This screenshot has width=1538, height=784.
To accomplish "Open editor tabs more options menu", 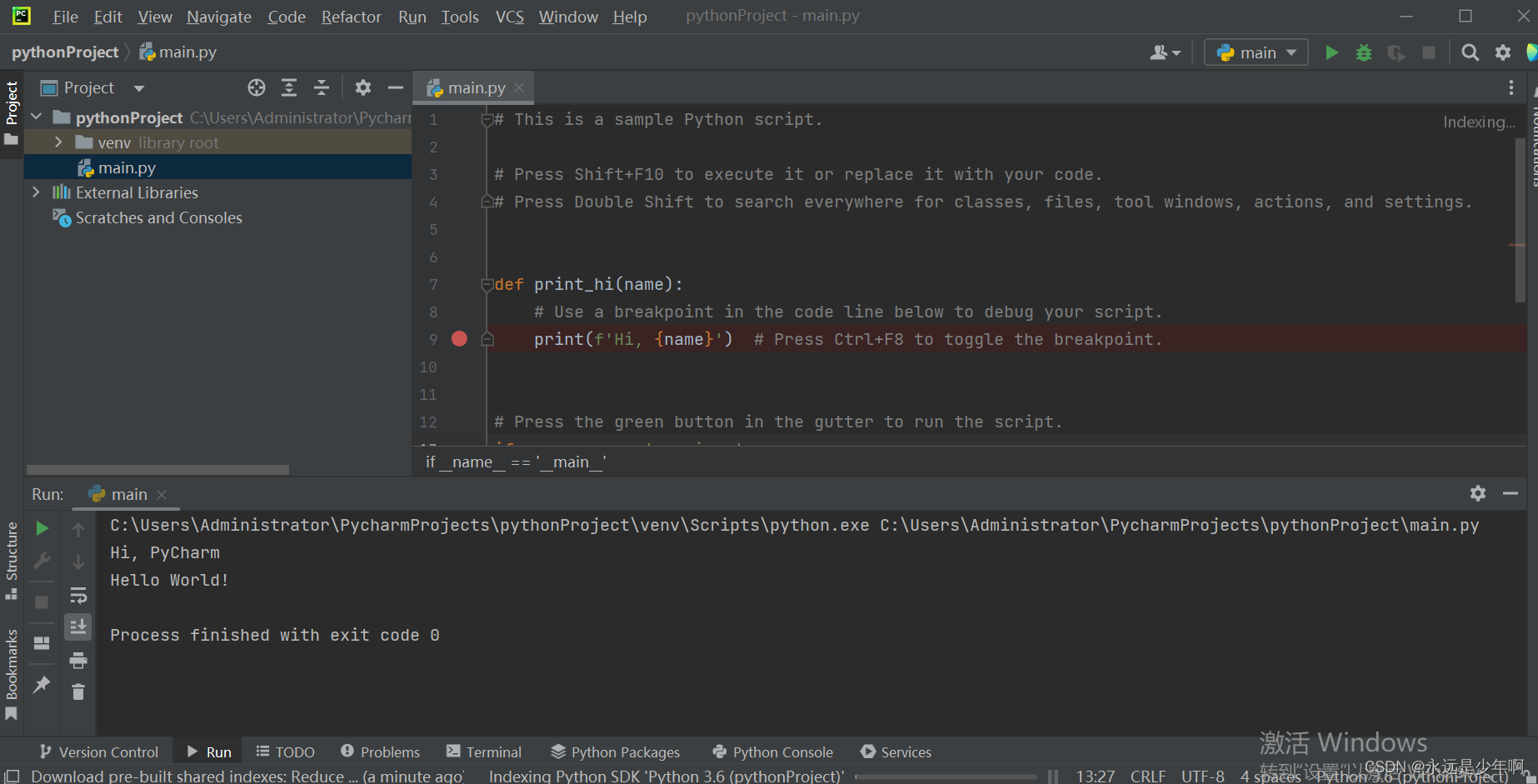I will click(x=1511, y=87).
